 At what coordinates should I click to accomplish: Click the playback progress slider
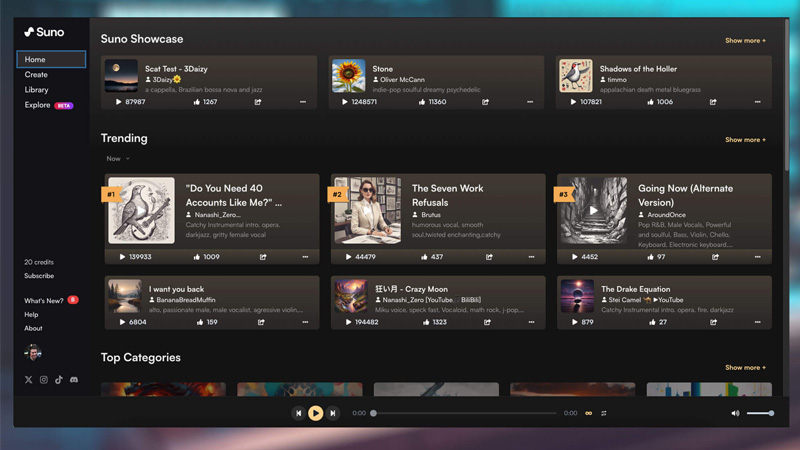click(x=464, y=413)
